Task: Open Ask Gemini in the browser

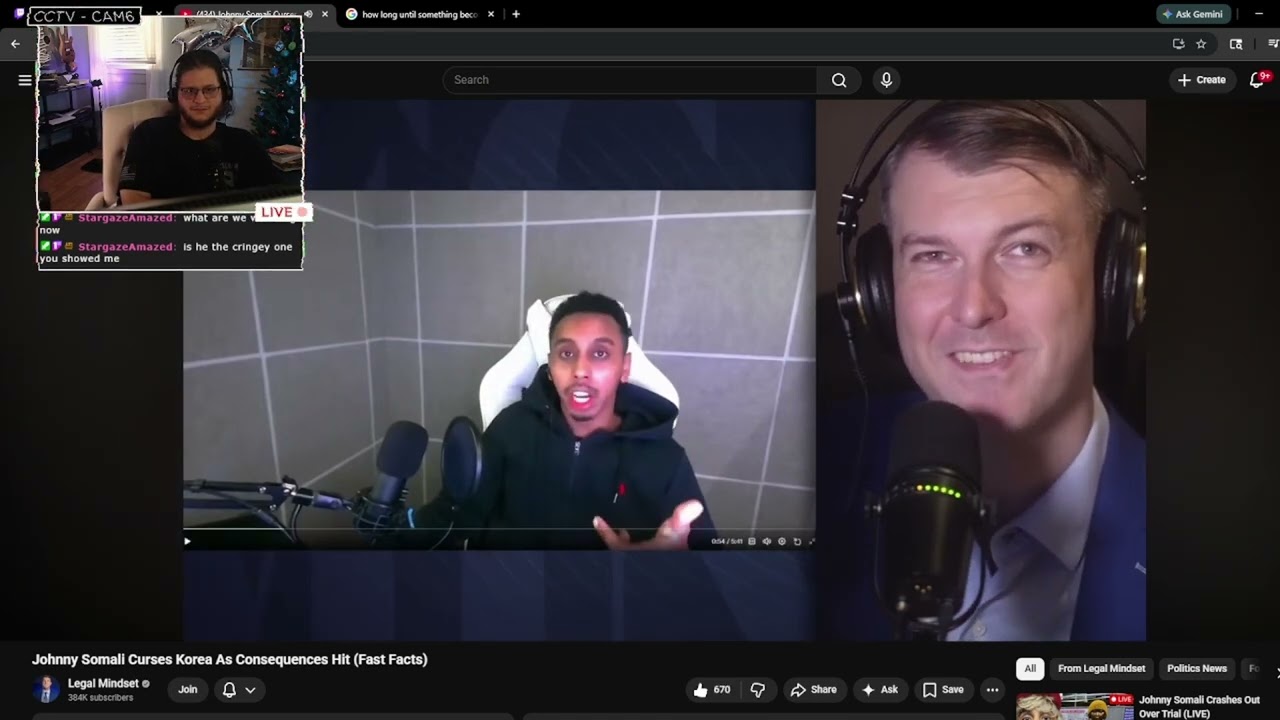Action: (1193, 14)
